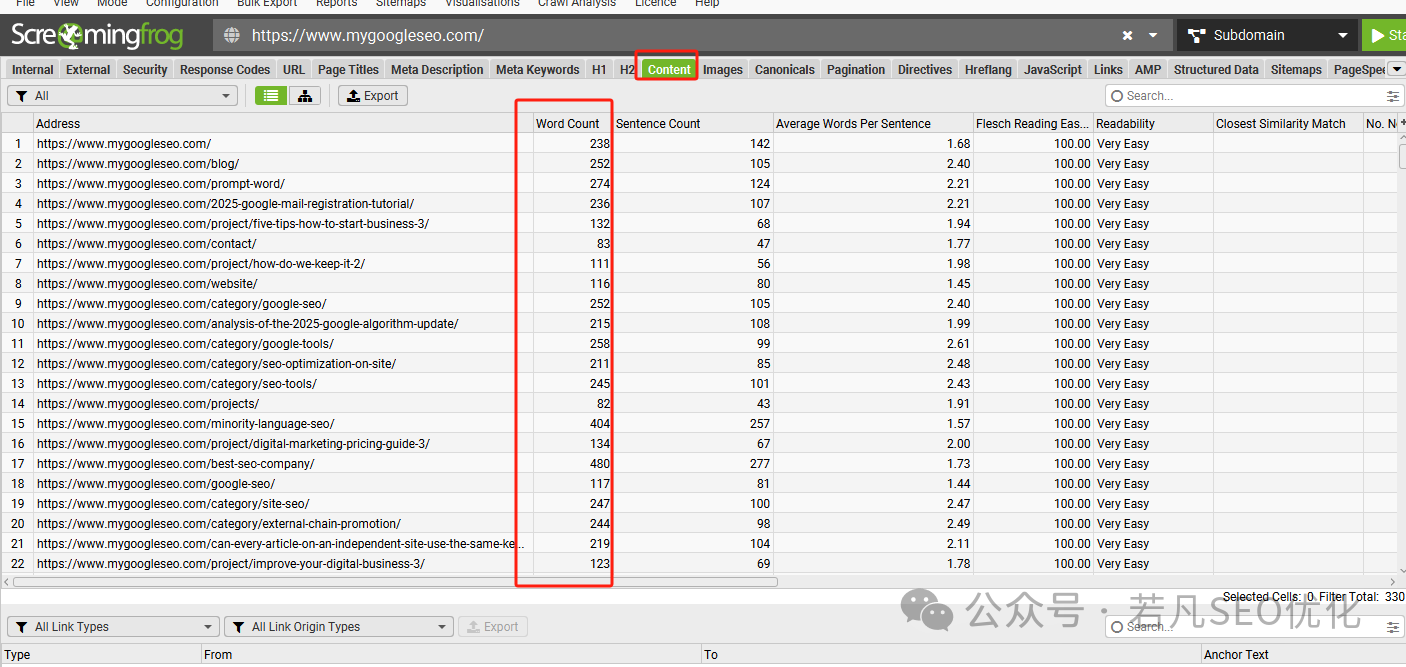Screen dimensions: 1406x667
Task: Switch to the Images tab
Action: (723, 70)
